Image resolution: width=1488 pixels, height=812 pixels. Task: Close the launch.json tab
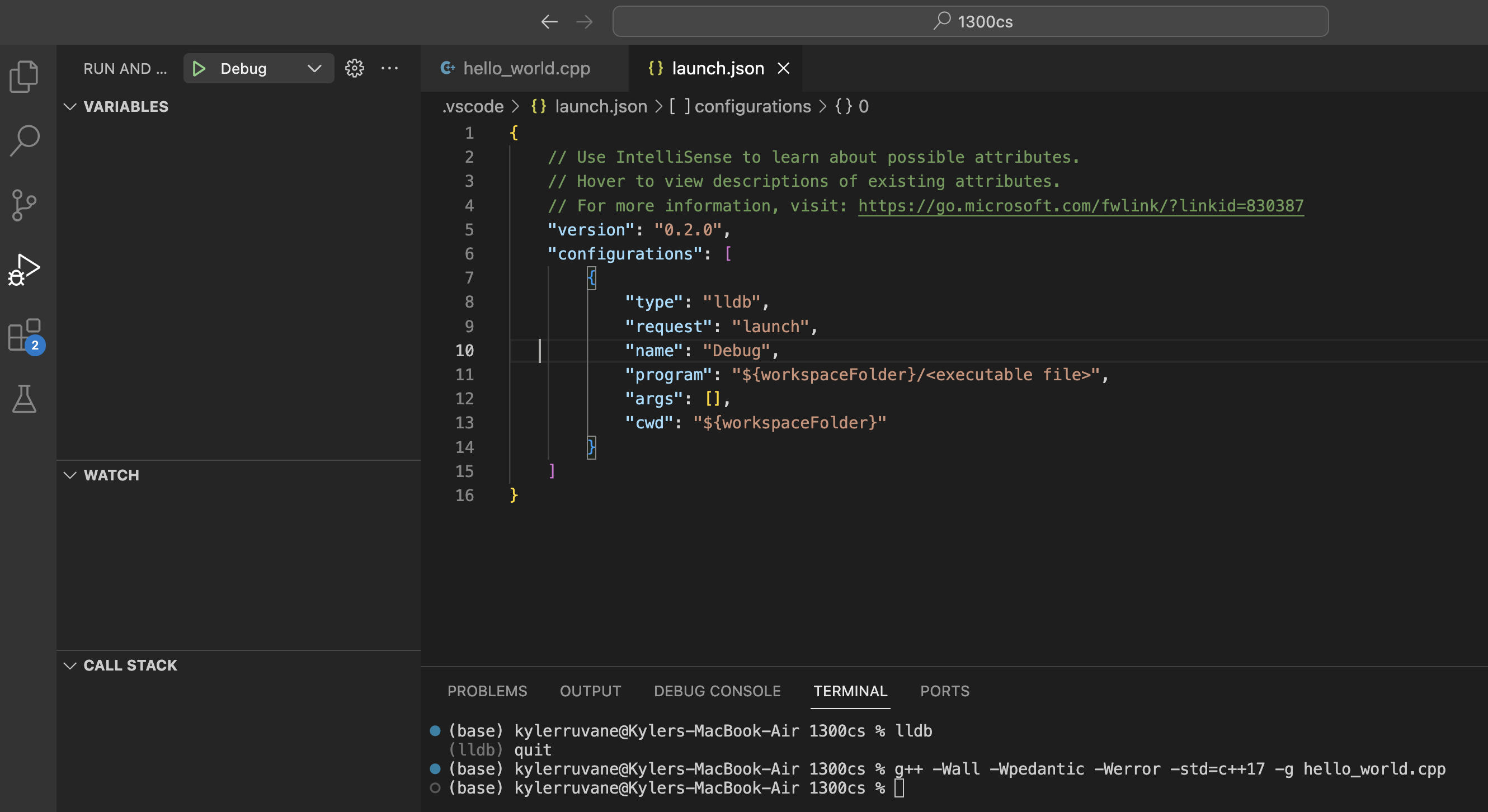[783, 68]
